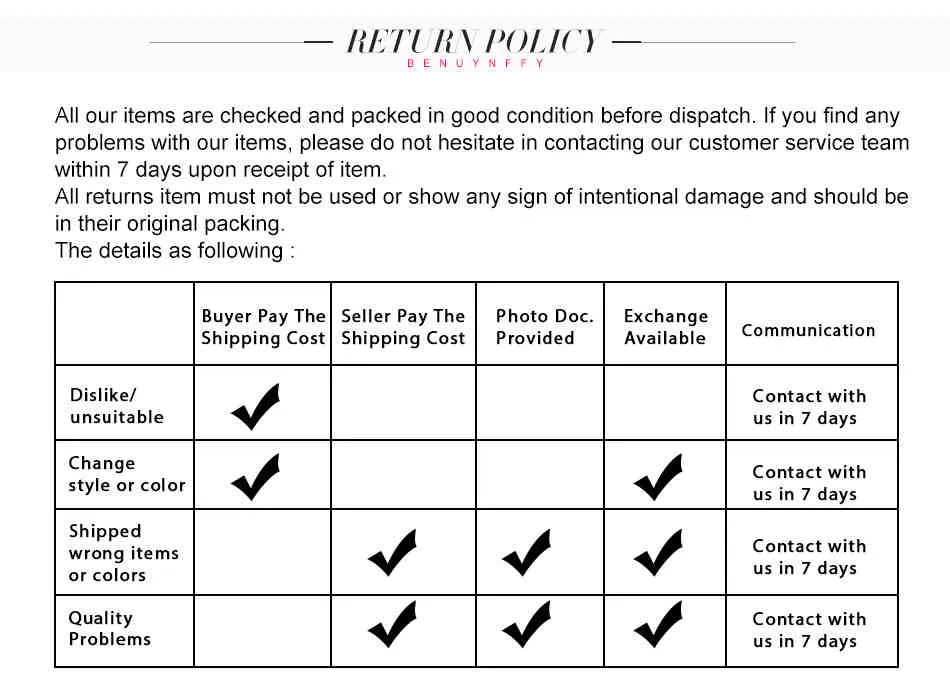This screenshot has width=950, height=686.
Task: Click the Seller Pay checkmark for Shipped wrong items
Action: click(393, 553)
